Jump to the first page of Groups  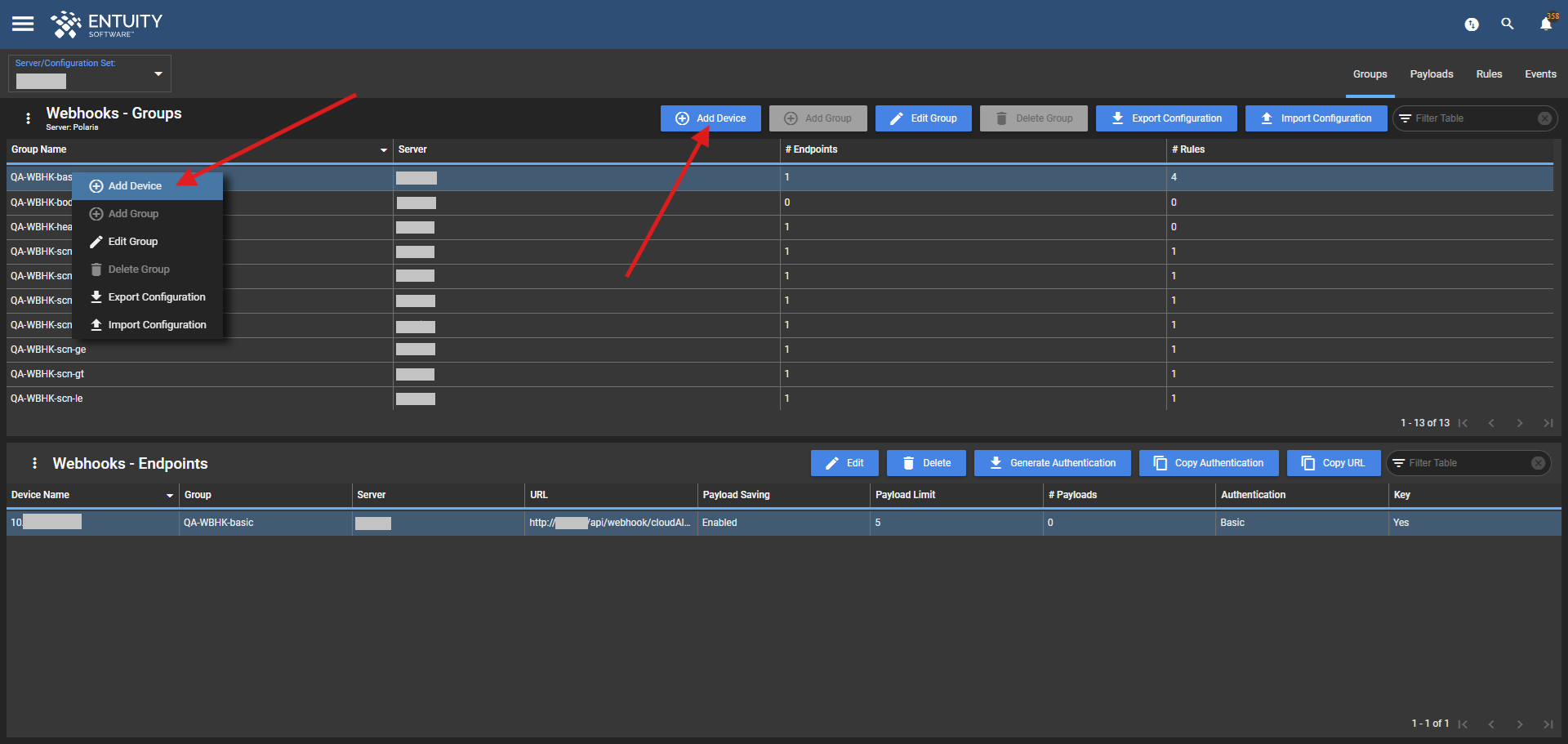[1463, 423]
